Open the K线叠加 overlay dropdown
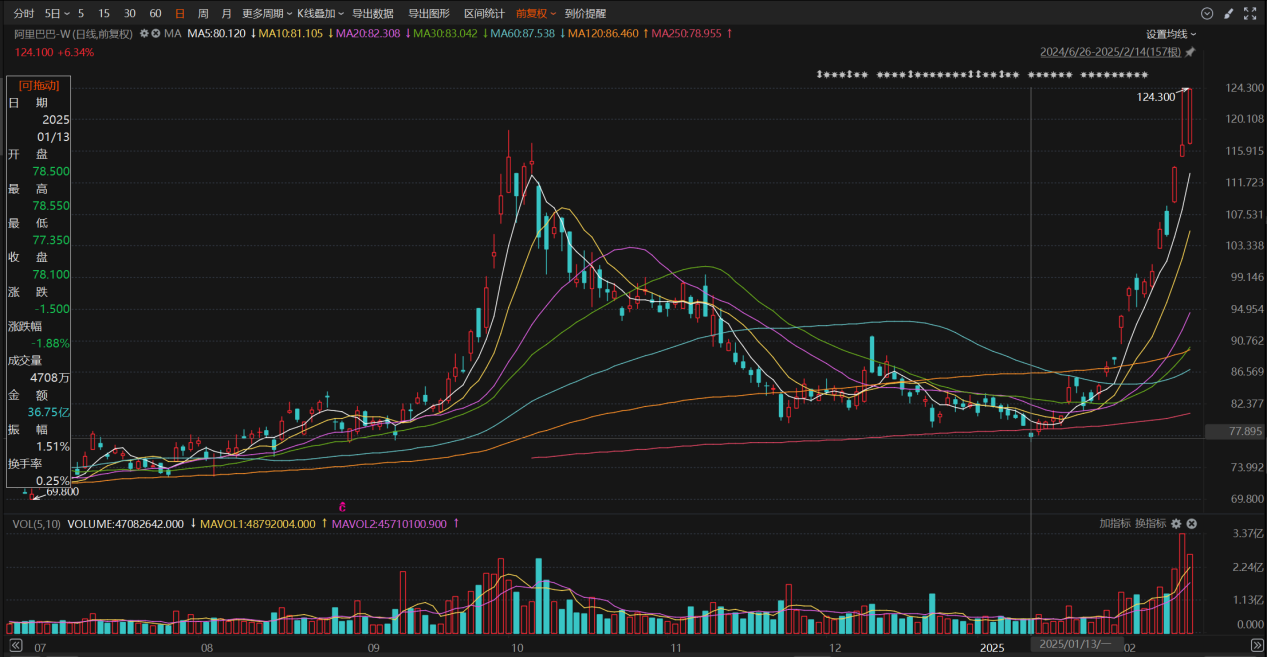The image size is (1267, 657). coord(320,14)
